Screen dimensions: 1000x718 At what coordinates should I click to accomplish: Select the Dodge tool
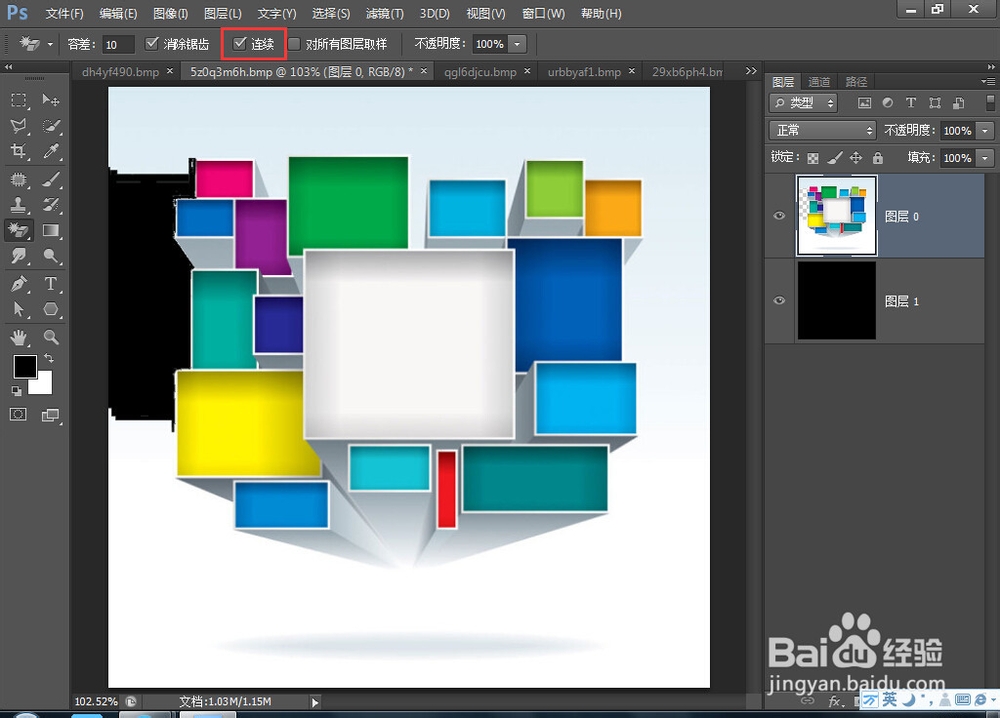(x=51, y=256)
